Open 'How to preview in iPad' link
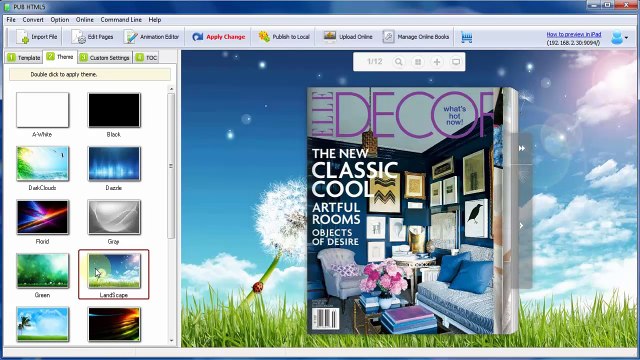 pyautogui.click(x=573, y=34)
